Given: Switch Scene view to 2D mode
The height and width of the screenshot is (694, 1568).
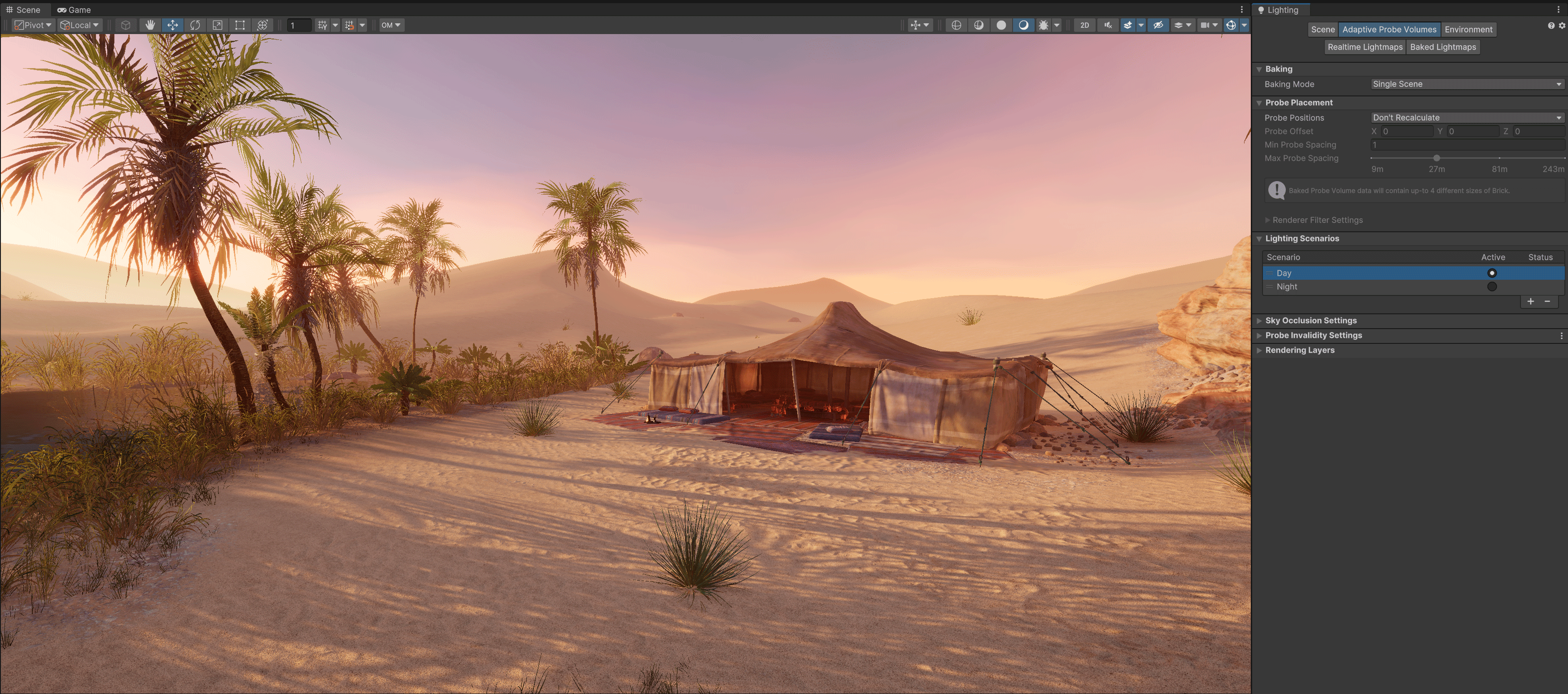Looking at the screenshot, I should pyautogui.click(x=1084, y=25).
